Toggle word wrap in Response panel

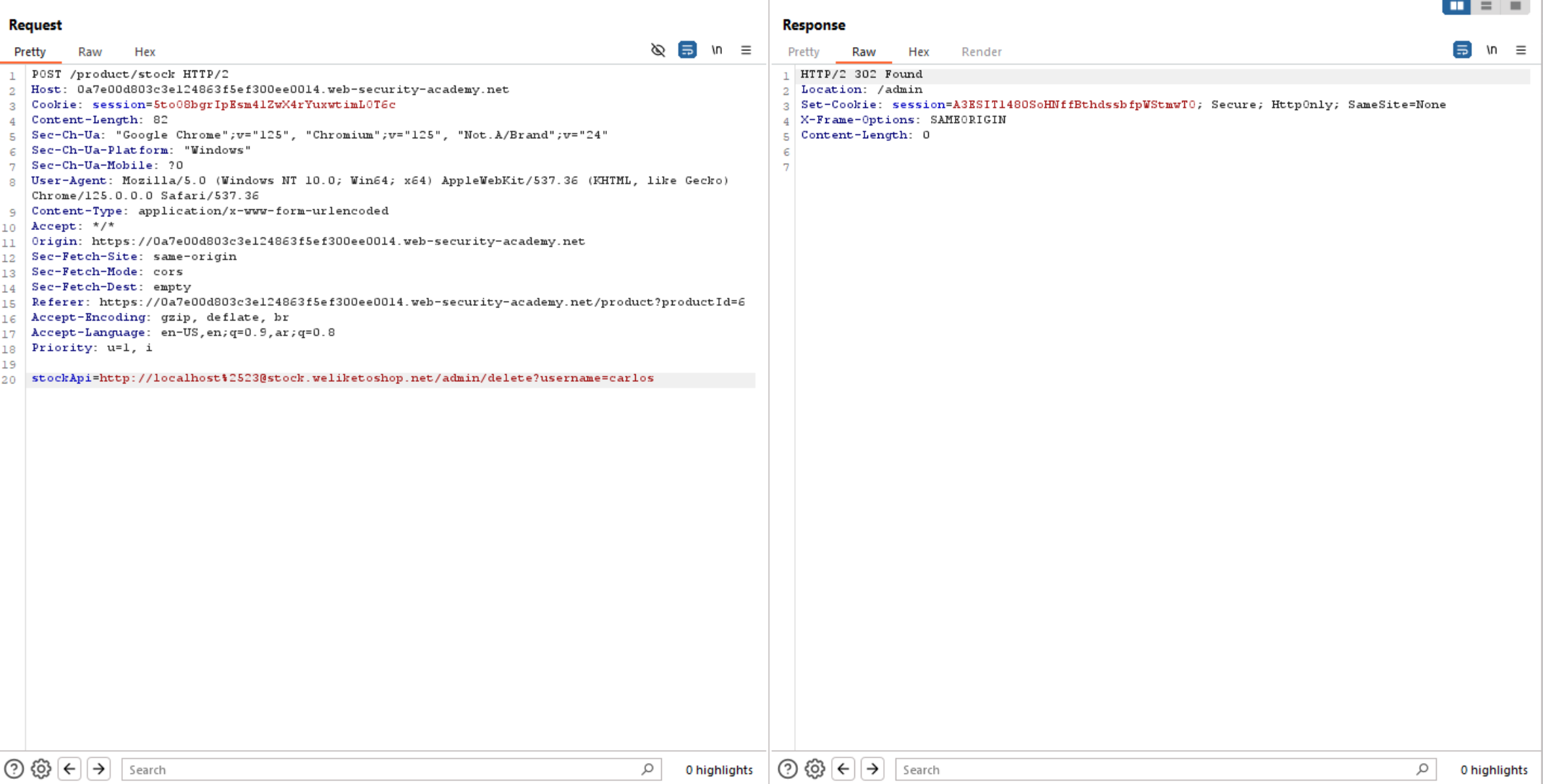pos(1462,50)
